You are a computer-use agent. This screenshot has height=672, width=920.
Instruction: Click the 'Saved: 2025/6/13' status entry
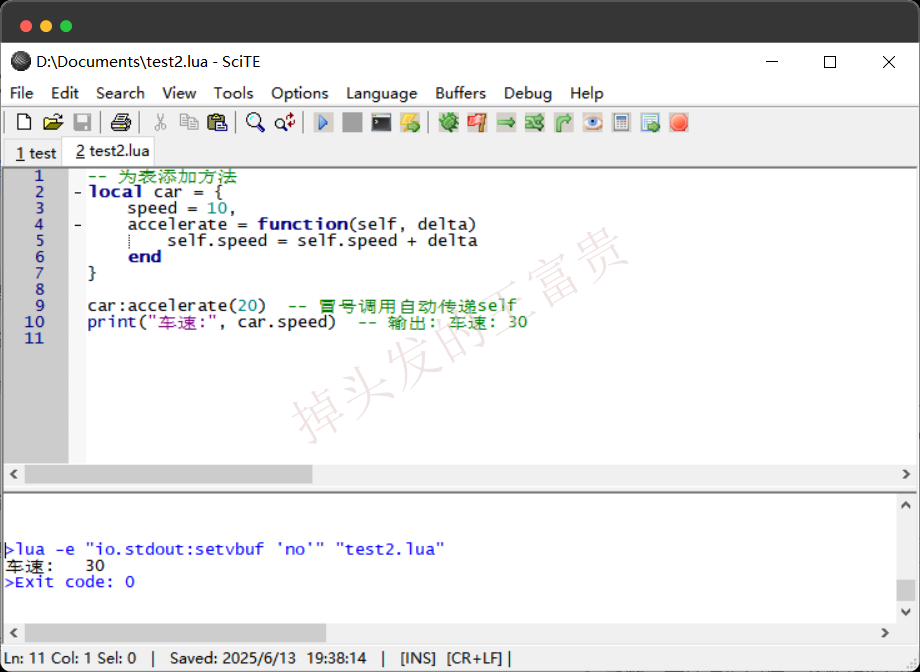[x=268, y=659]
